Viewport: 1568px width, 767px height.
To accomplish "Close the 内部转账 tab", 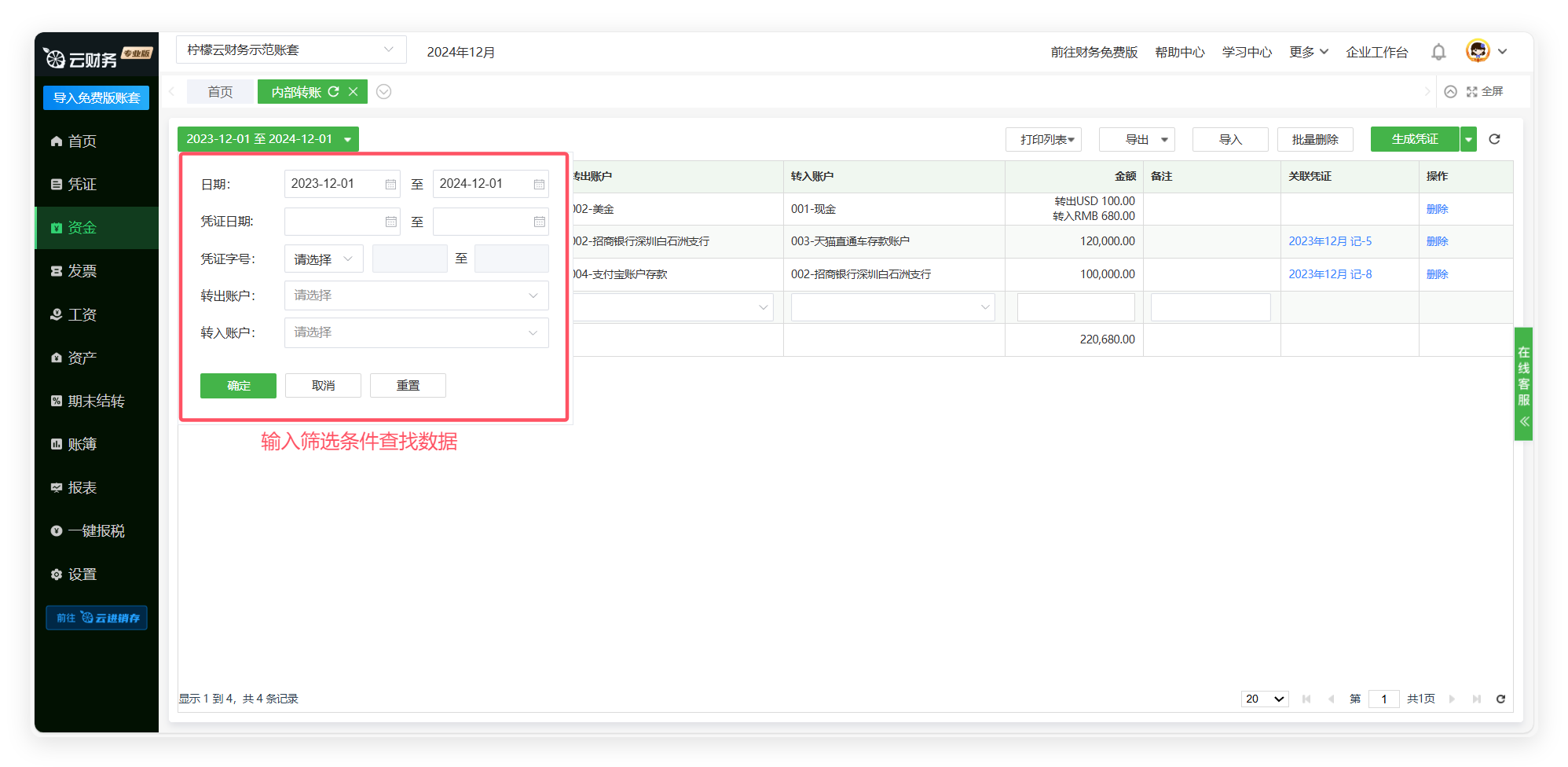I will (x=354, y=92).
